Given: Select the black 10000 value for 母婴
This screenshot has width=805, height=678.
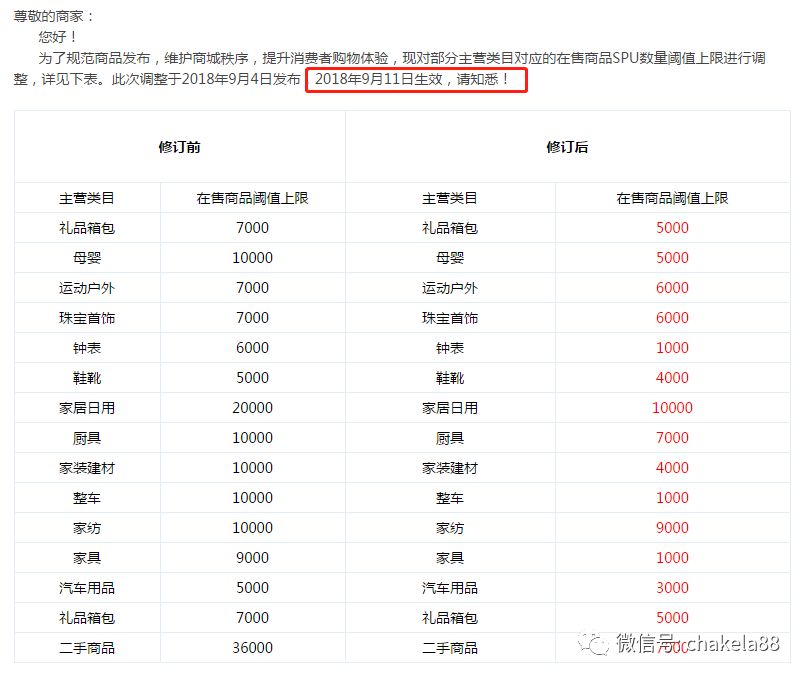Looking at the screenshot, I should click(252, 258).
